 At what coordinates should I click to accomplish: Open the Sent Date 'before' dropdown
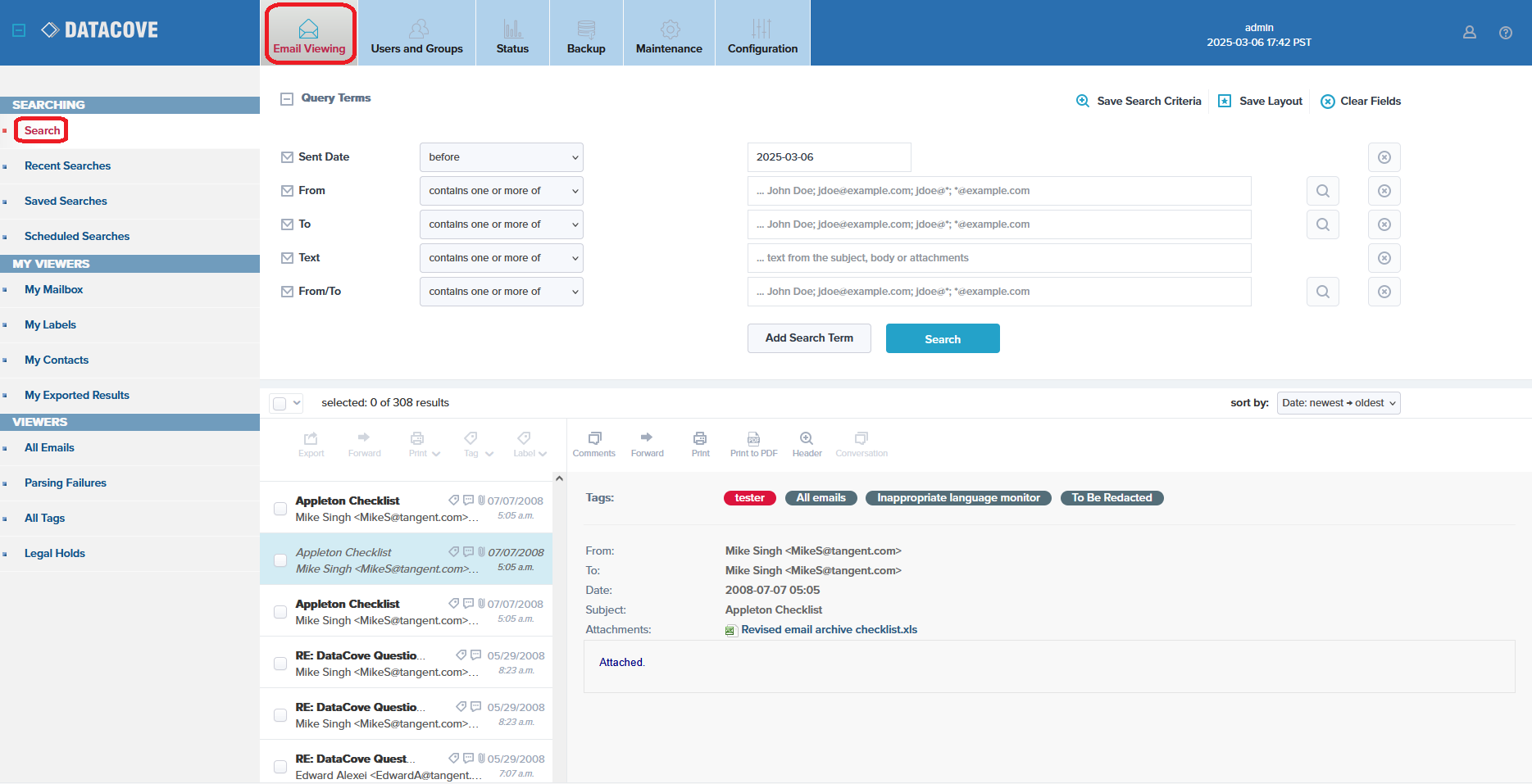tap(502, 157)
